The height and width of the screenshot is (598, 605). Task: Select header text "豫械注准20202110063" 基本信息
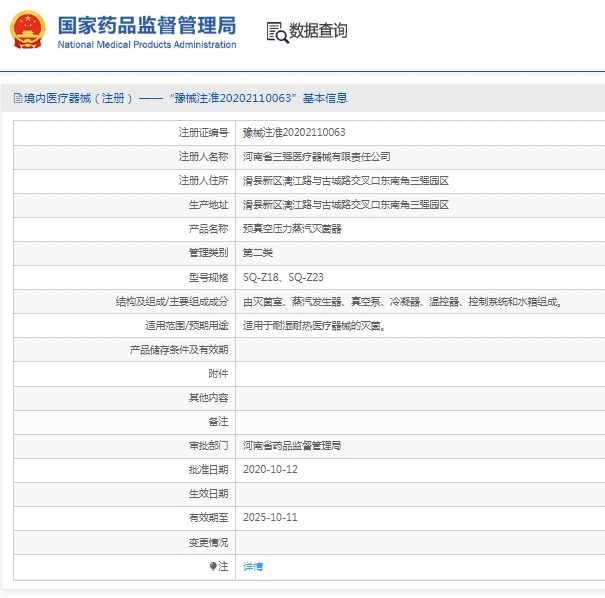click(x=259, y=98)
